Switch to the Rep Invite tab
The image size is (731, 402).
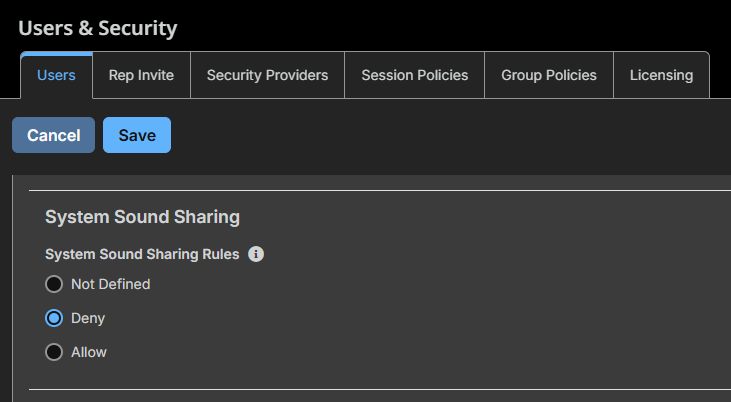pyautogui.click(x=141, y=75)
